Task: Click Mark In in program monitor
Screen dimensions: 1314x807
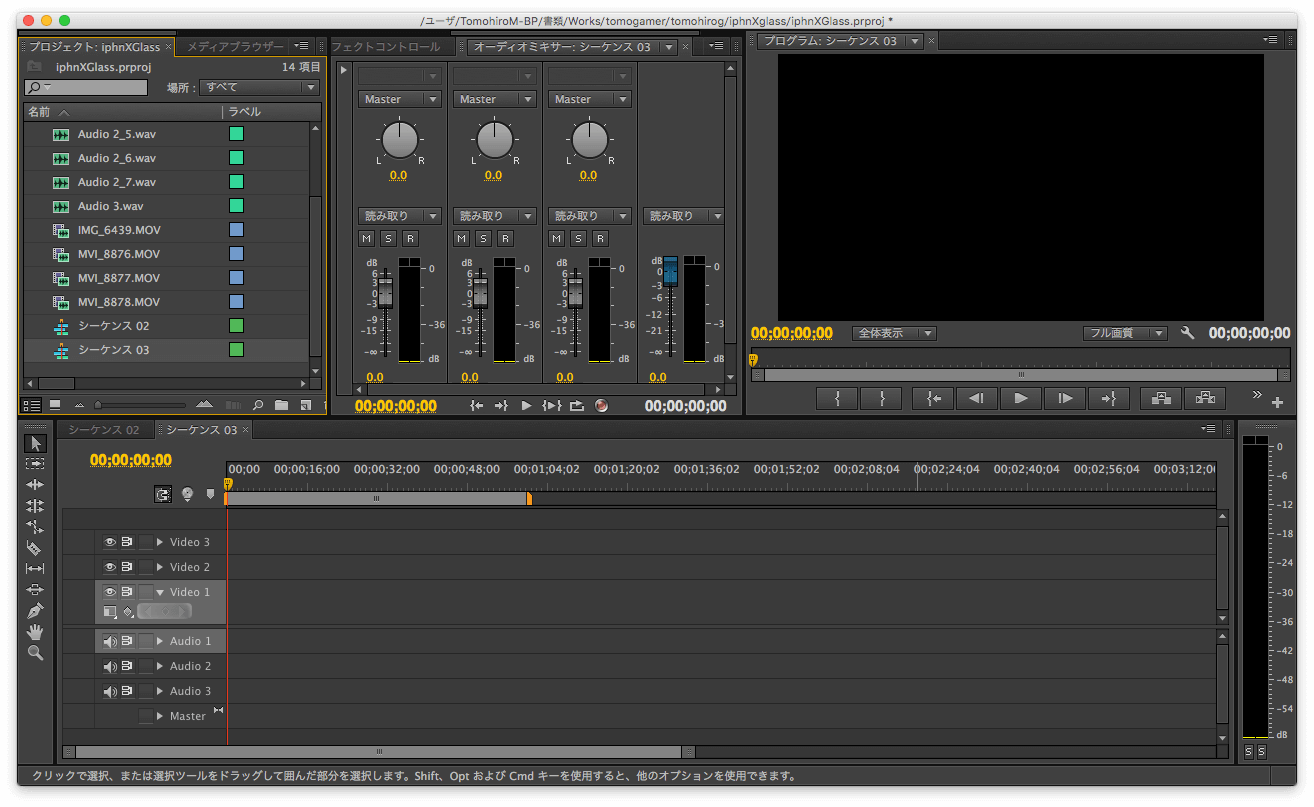Action: pyautogui.click(x=837, y=398)
